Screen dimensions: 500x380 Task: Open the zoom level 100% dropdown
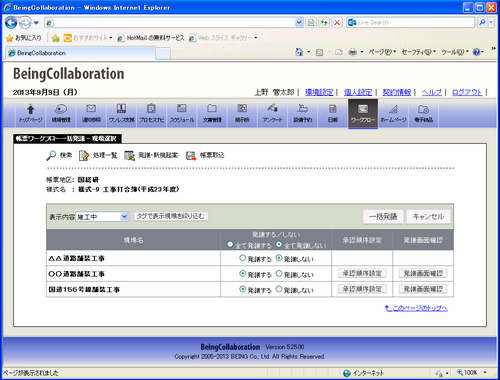485,373
